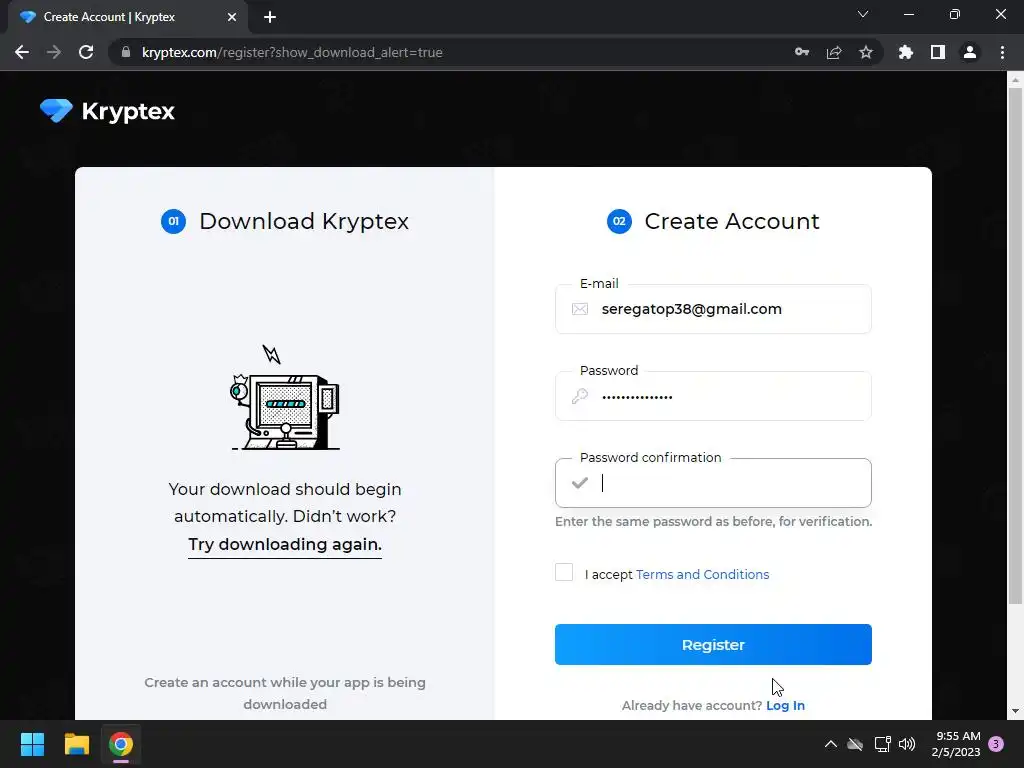The image size is (1024, 768).
Task: Go back using browser back arrow
Action: click(x=22, y=52)
